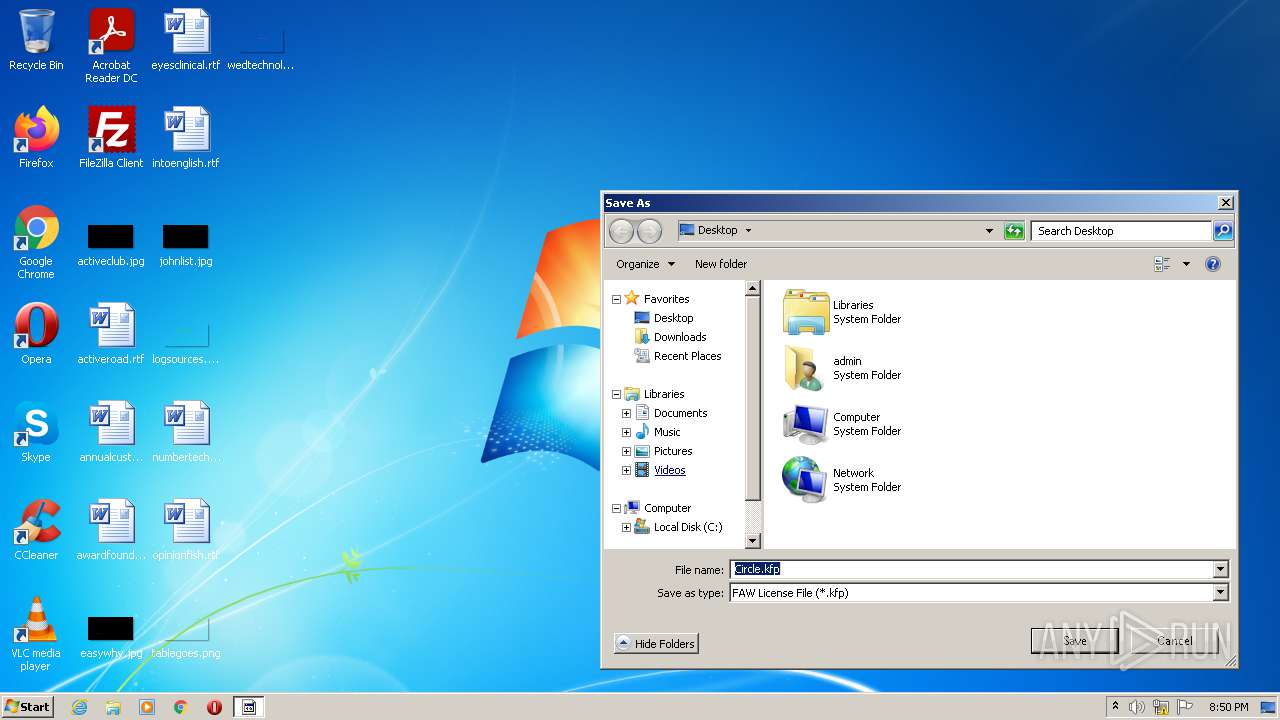Open the Help question mark icon

[x=1213, y=264]
